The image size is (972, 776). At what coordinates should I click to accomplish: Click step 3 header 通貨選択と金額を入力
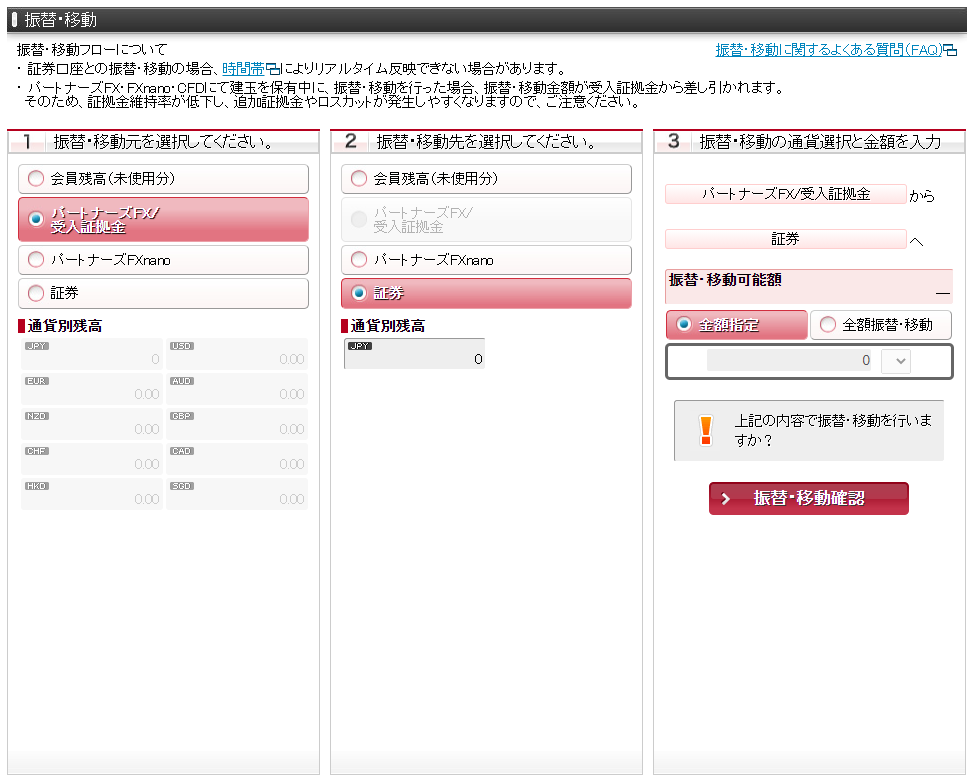tap(810, 142)
